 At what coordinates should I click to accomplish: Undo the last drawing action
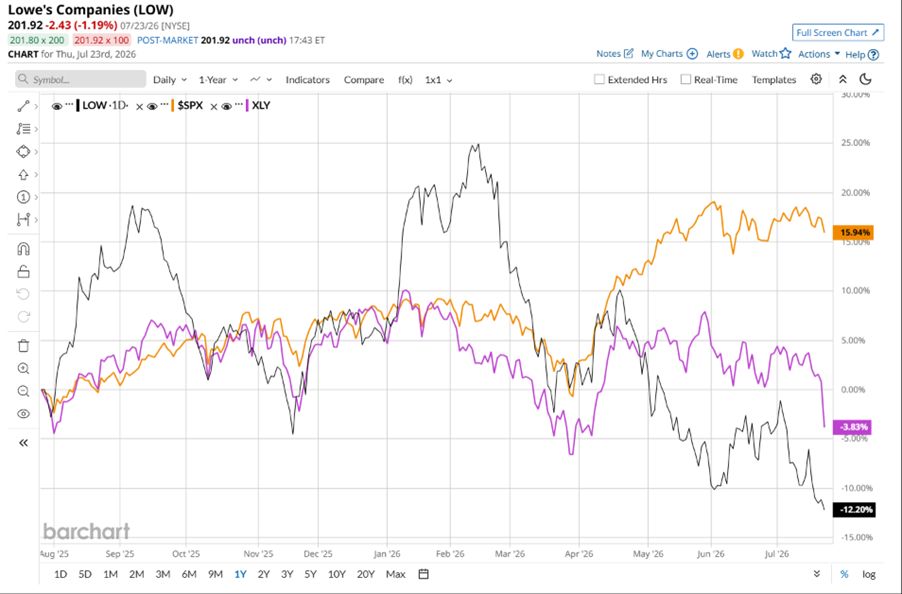pos(23,294)
